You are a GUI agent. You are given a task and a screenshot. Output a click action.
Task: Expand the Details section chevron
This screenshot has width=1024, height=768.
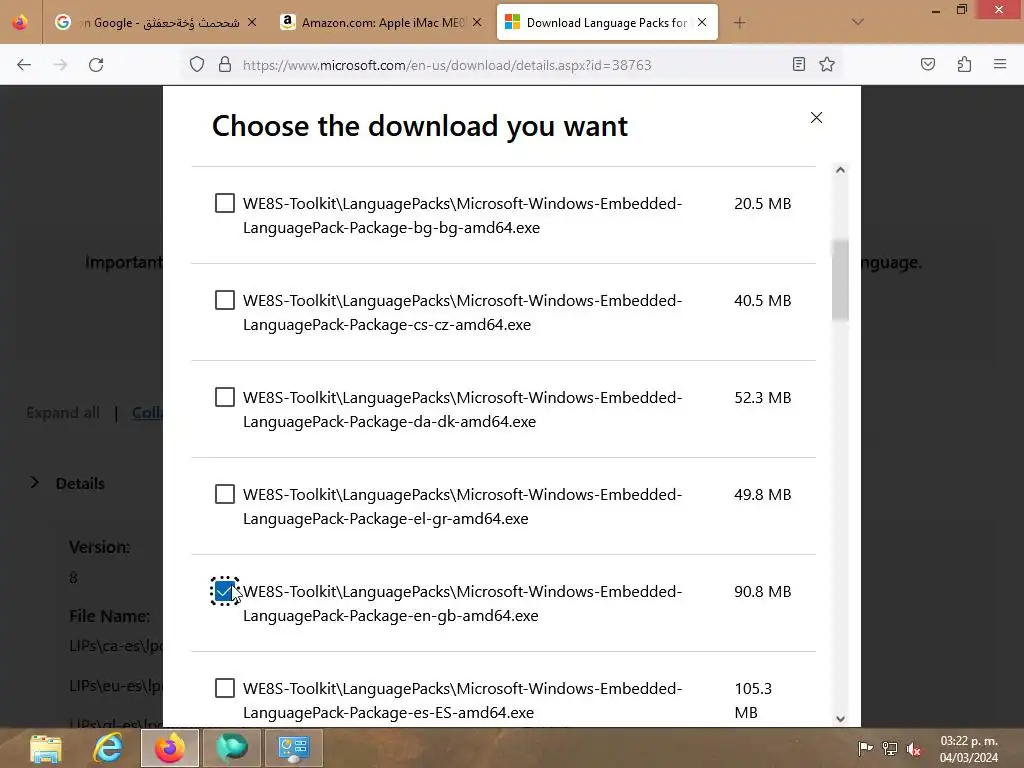(x=35, y=483)
